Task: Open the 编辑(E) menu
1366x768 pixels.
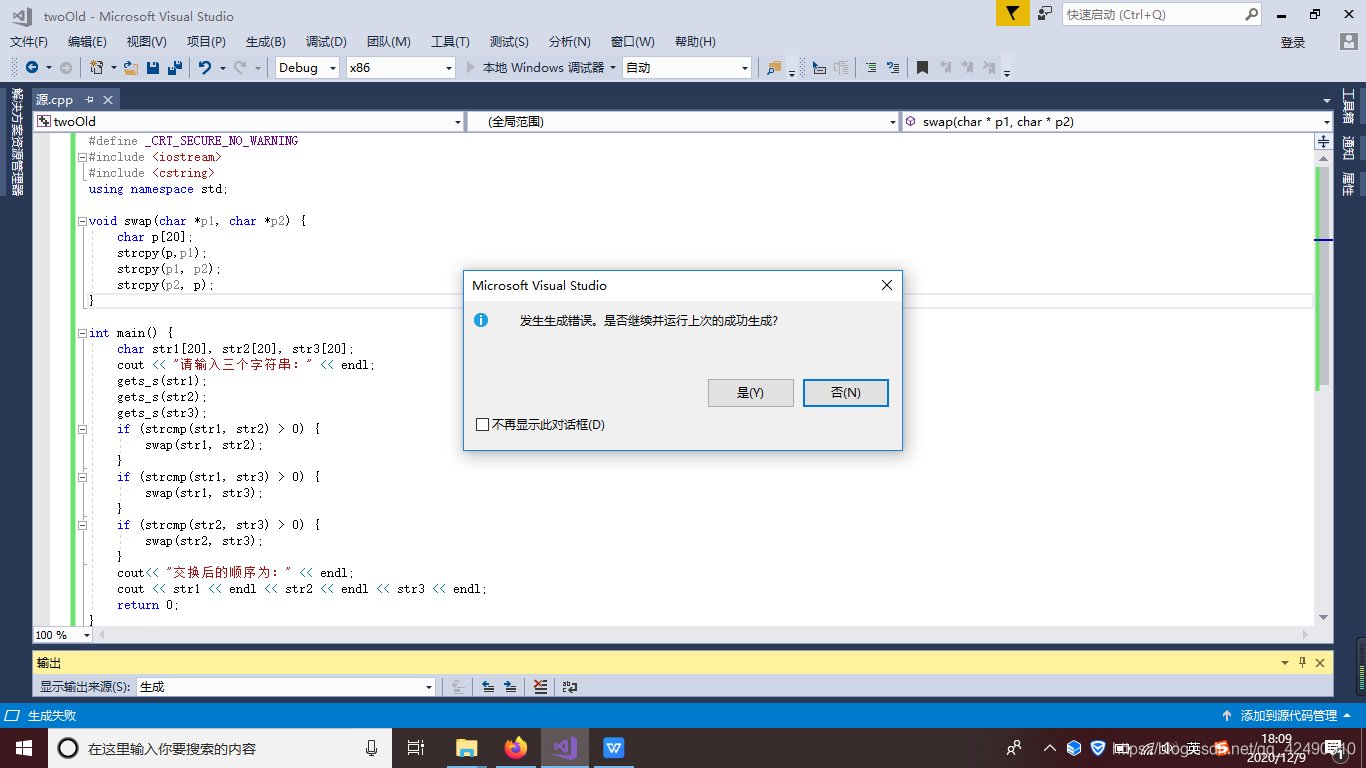Action: [87, 42]
